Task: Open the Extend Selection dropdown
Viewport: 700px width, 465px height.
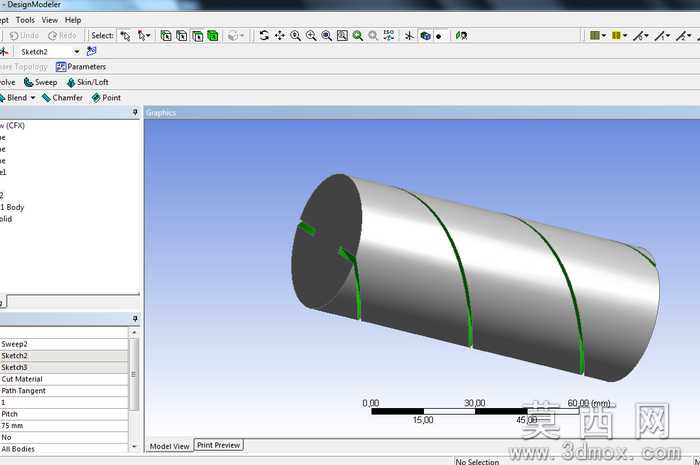Action: pyautogui.click(x=235, y=36)
